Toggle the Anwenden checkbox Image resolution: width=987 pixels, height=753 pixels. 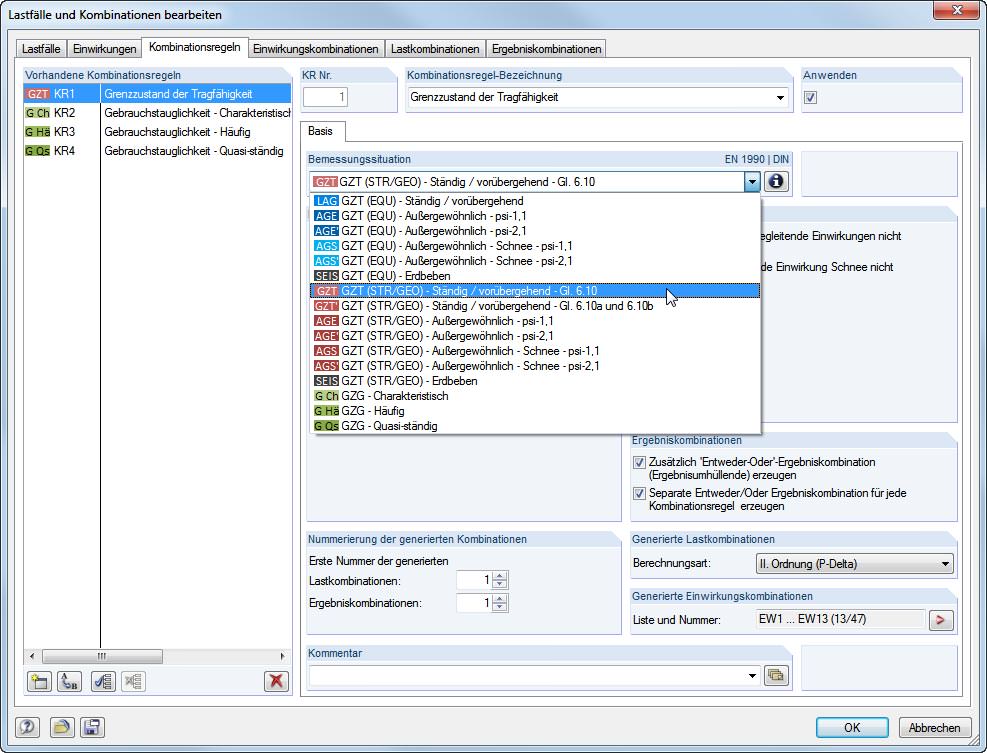click(810, 97)
